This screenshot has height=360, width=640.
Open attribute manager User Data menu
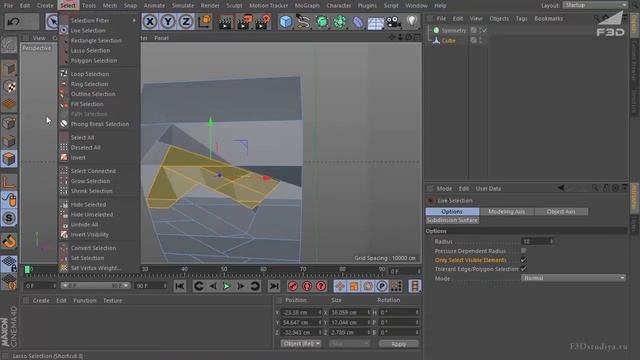[488, 189]
